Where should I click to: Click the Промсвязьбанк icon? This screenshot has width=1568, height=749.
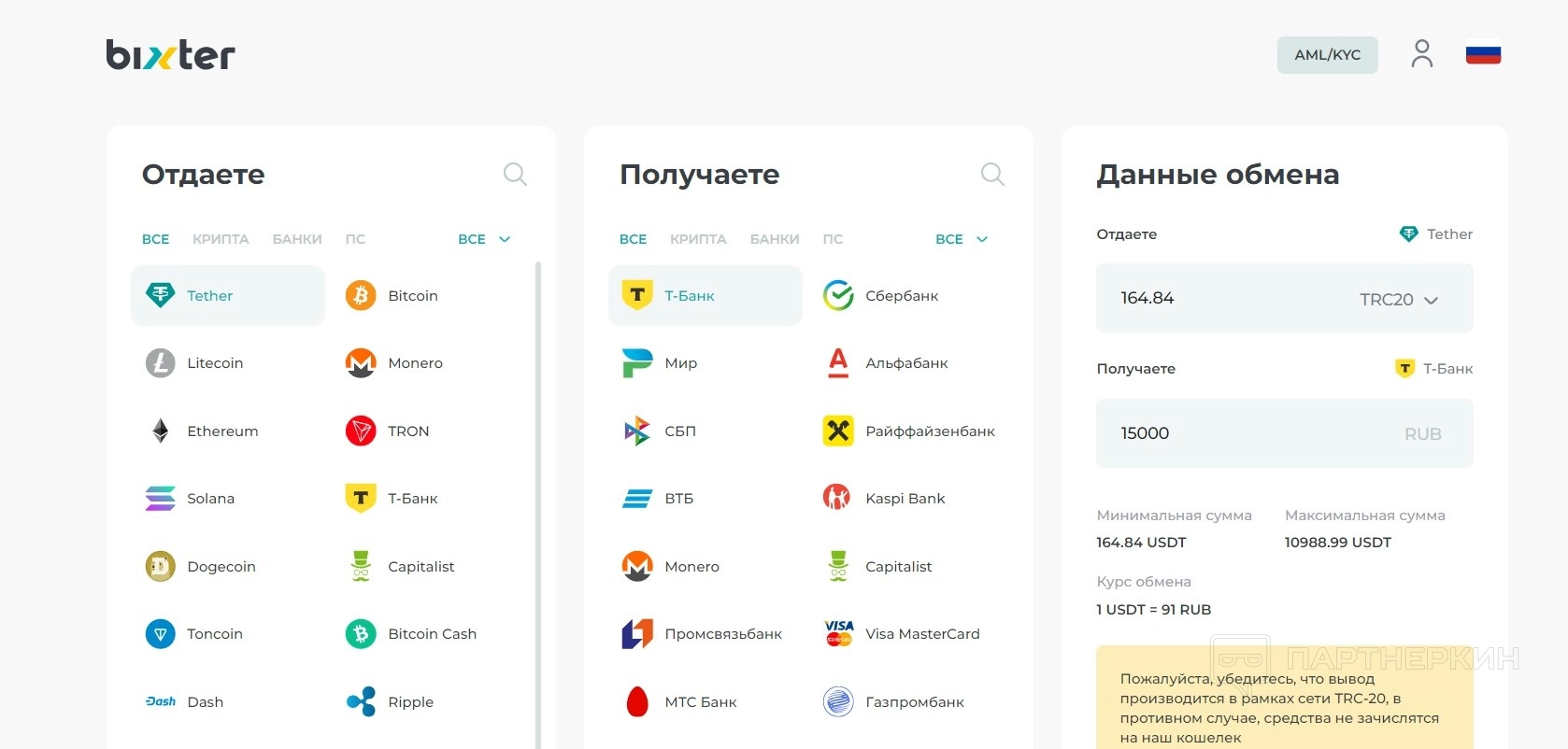coord(637,633)
